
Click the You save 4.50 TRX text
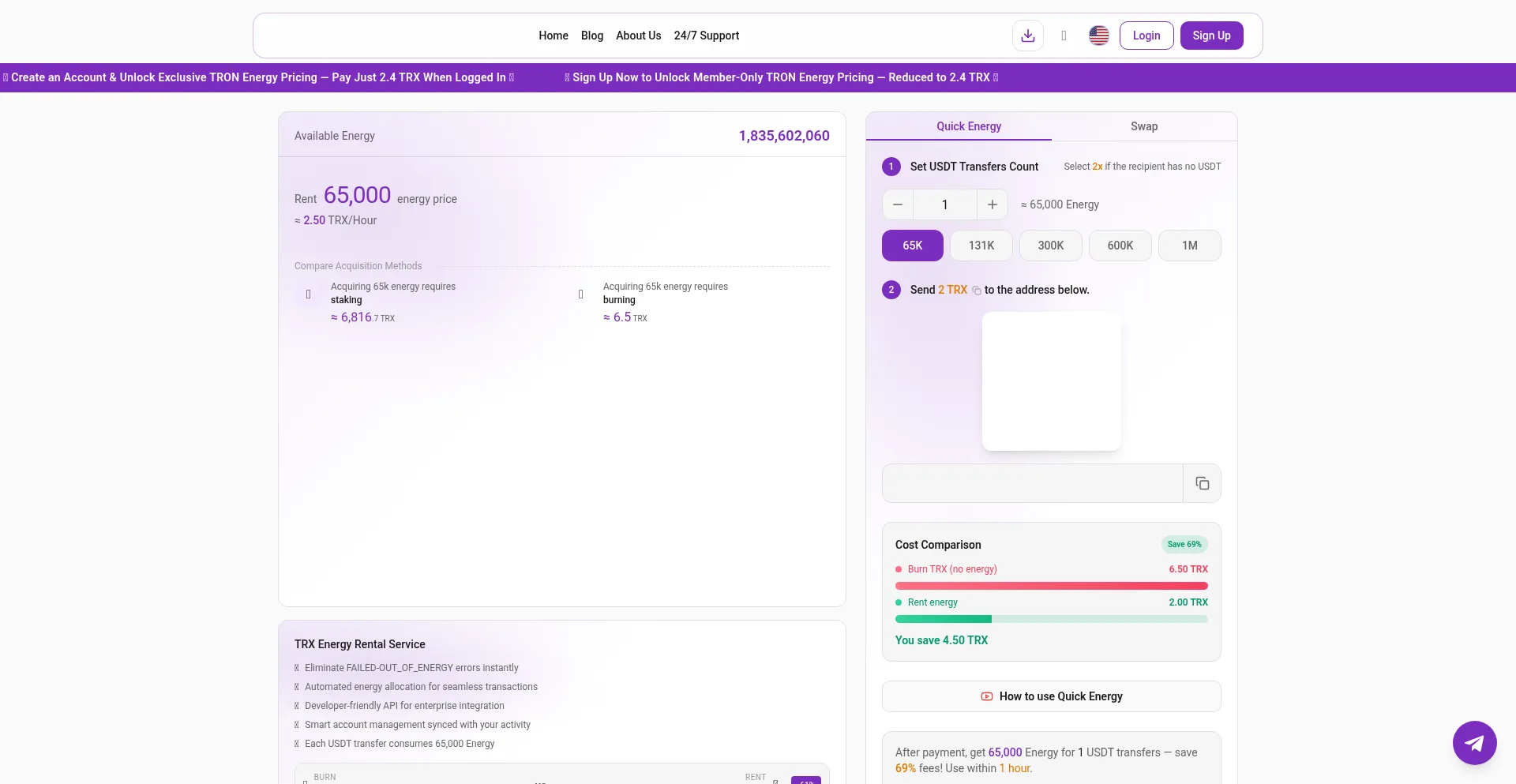click(x=941, y=640)
